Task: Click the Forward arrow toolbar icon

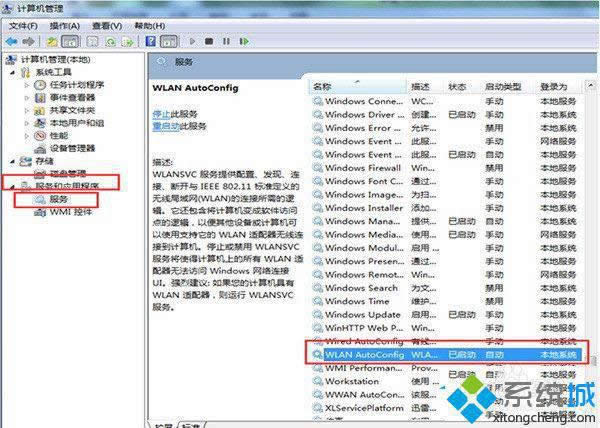Action: click(28, 41)
